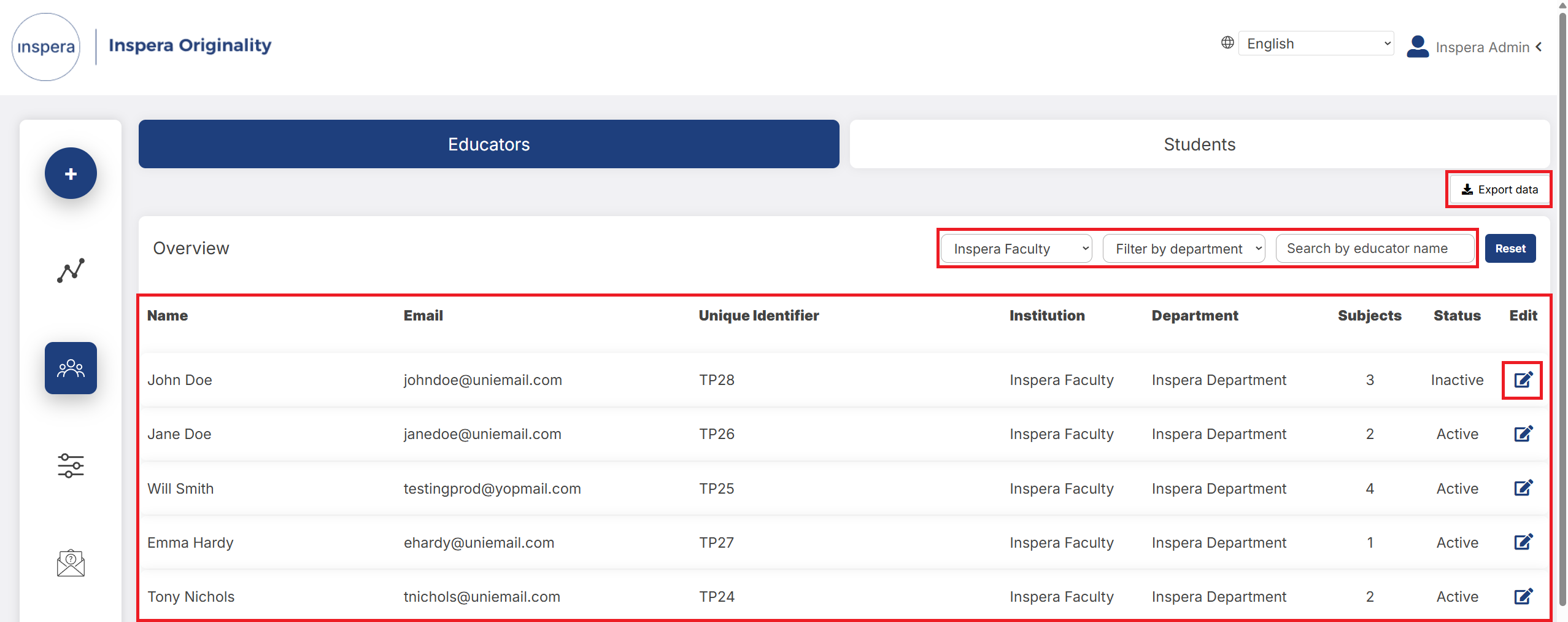Screen dimensions: 1568x622
Task: Open the Filter by department dropdown
Action: click(x=1184, y=249)
